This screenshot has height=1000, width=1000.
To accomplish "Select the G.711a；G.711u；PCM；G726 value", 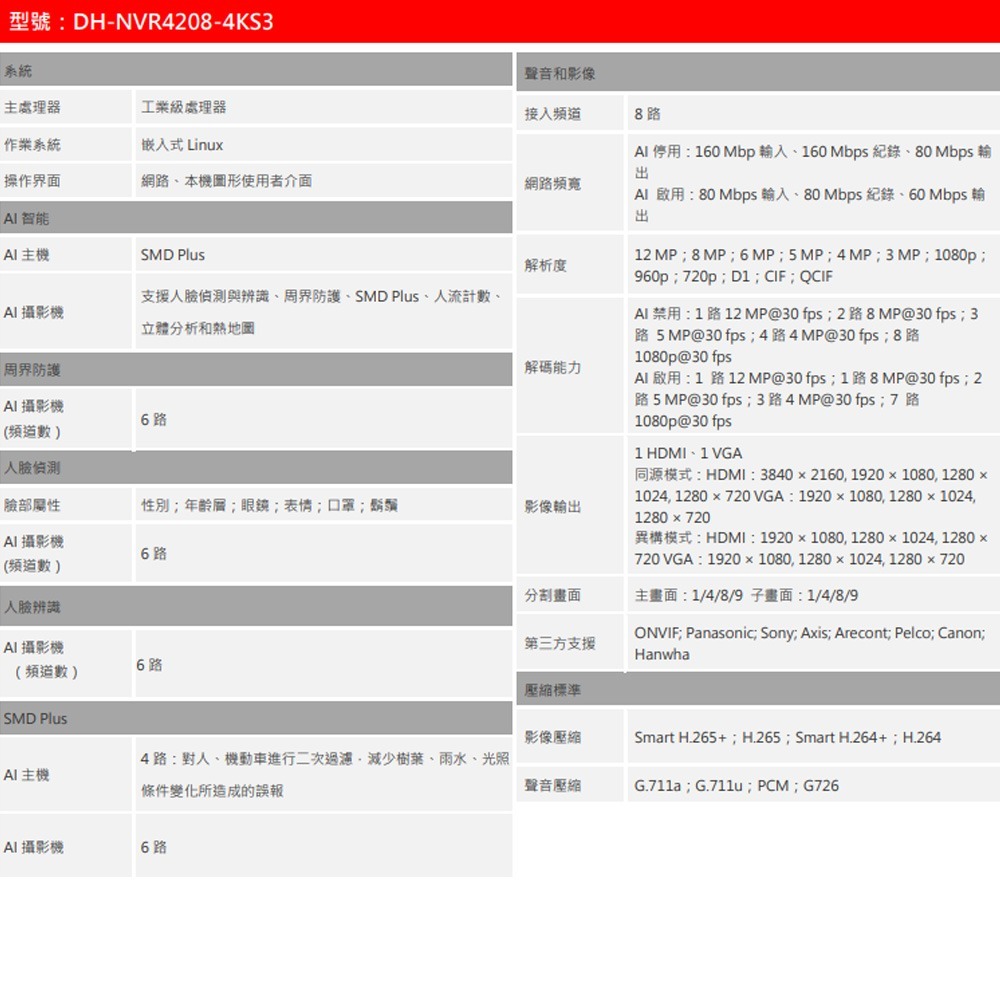I will click(737, 785).
